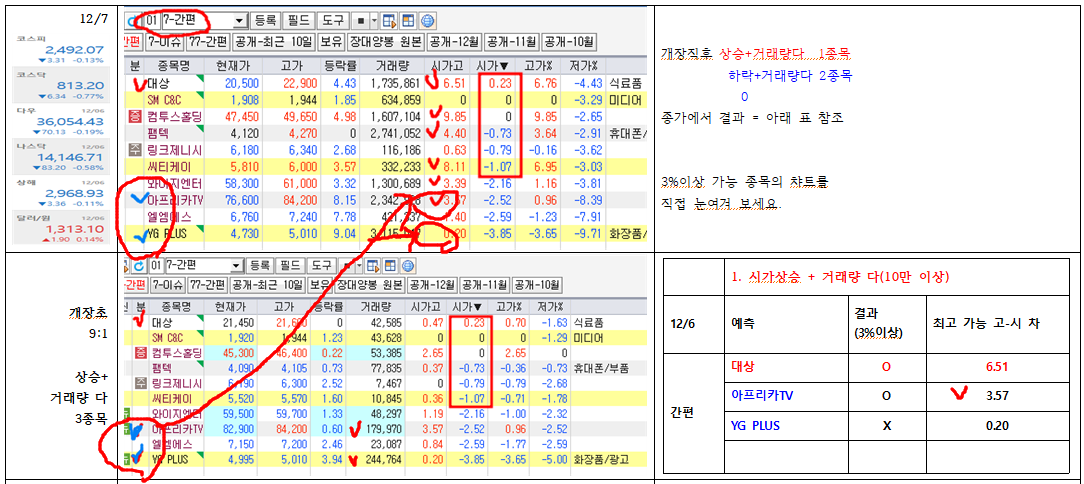
Task: Click the 도구 button in the 12/7 panel
Action: click(x=333, y=21)
